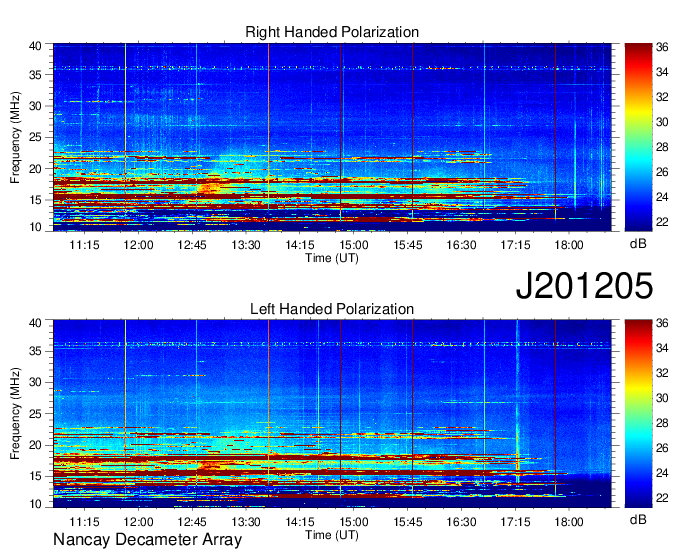The image size is (680, 552).
Task: Click "14:15" time tick on Left Handed plot
Action: [300, 522]
